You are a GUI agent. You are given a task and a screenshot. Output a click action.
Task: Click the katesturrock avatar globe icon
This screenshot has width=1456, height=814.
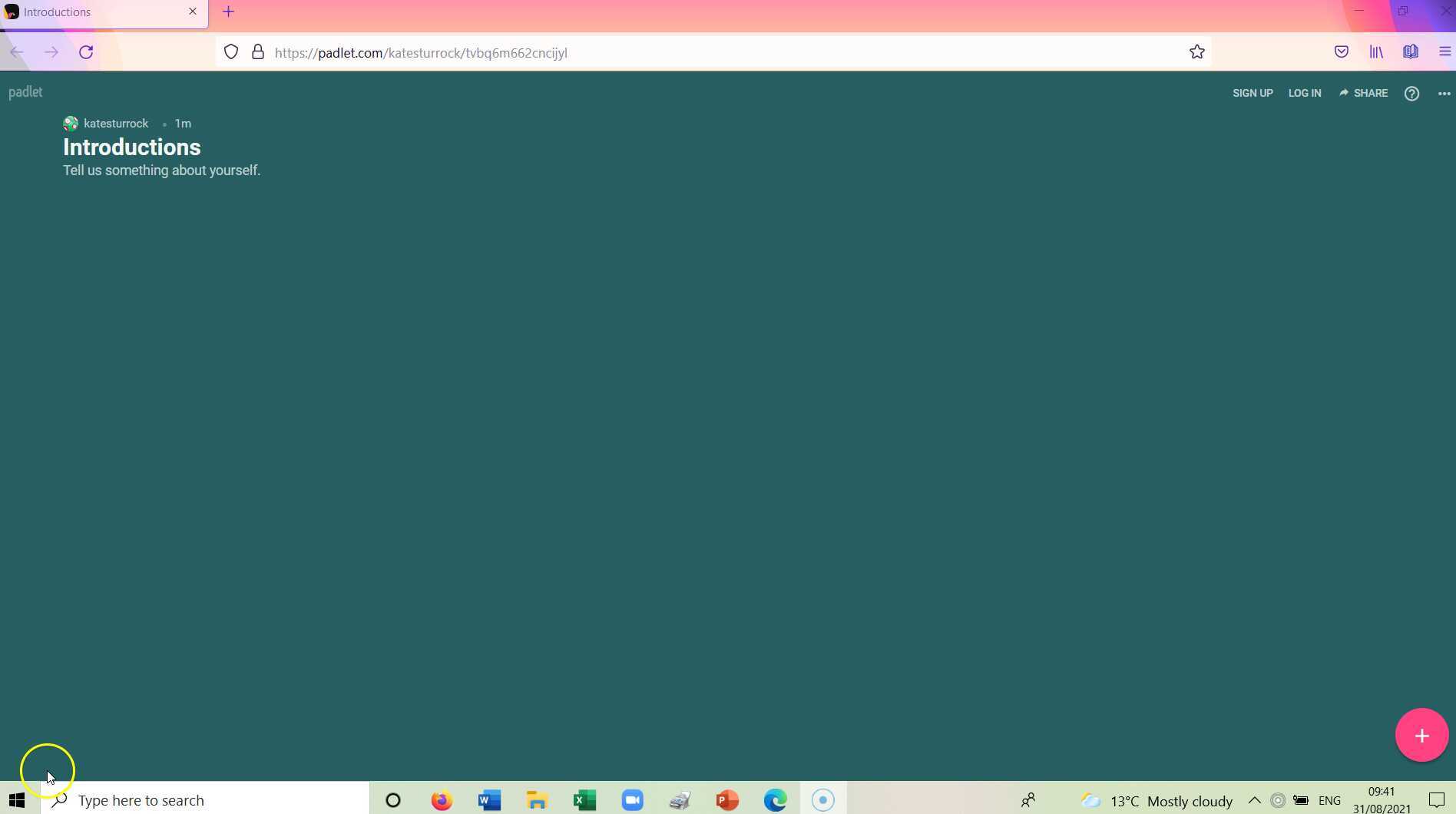pyautogui.click(x=70, y=123)
